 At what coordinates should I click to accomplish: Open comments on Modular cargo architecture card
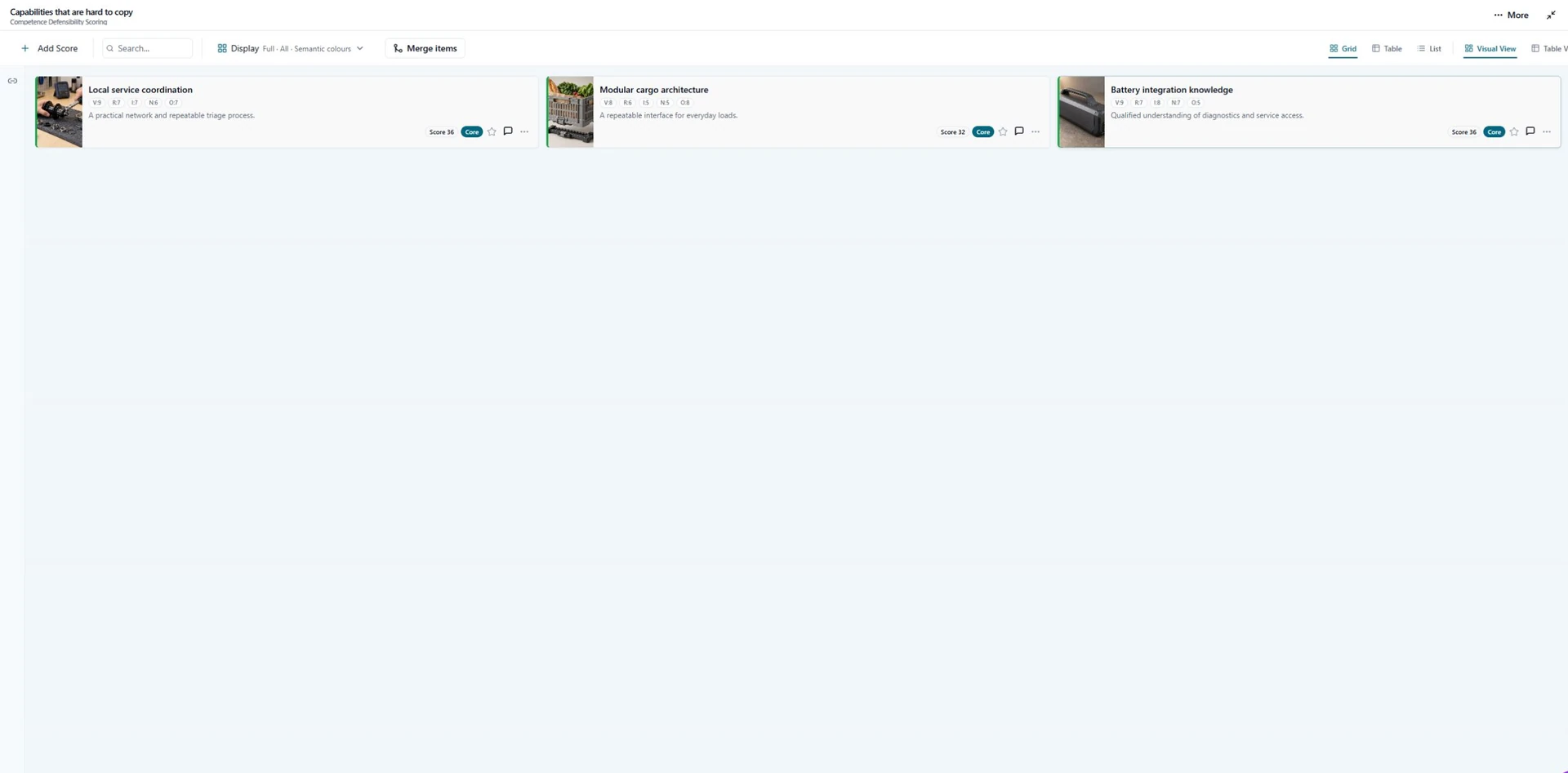(x=1019, y=131)
